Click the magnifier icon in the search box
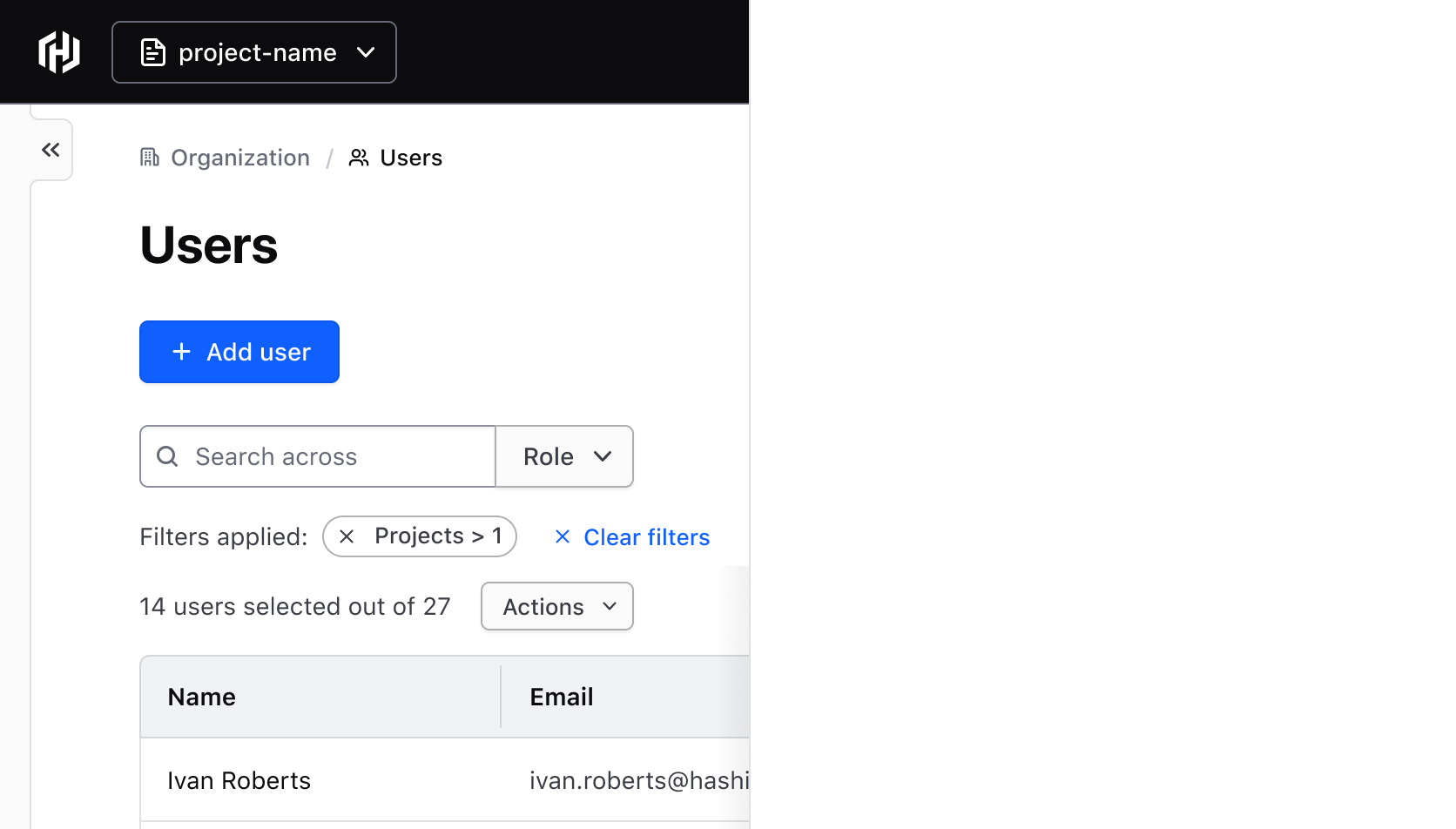 pyautogui.click(x=167, y=456)
